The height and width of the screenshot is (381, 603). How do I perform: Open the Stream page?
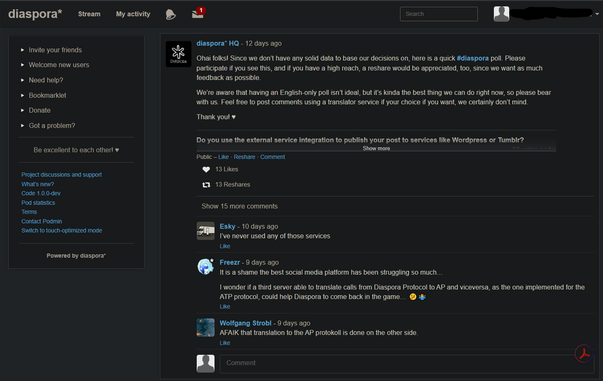point(89,14)
